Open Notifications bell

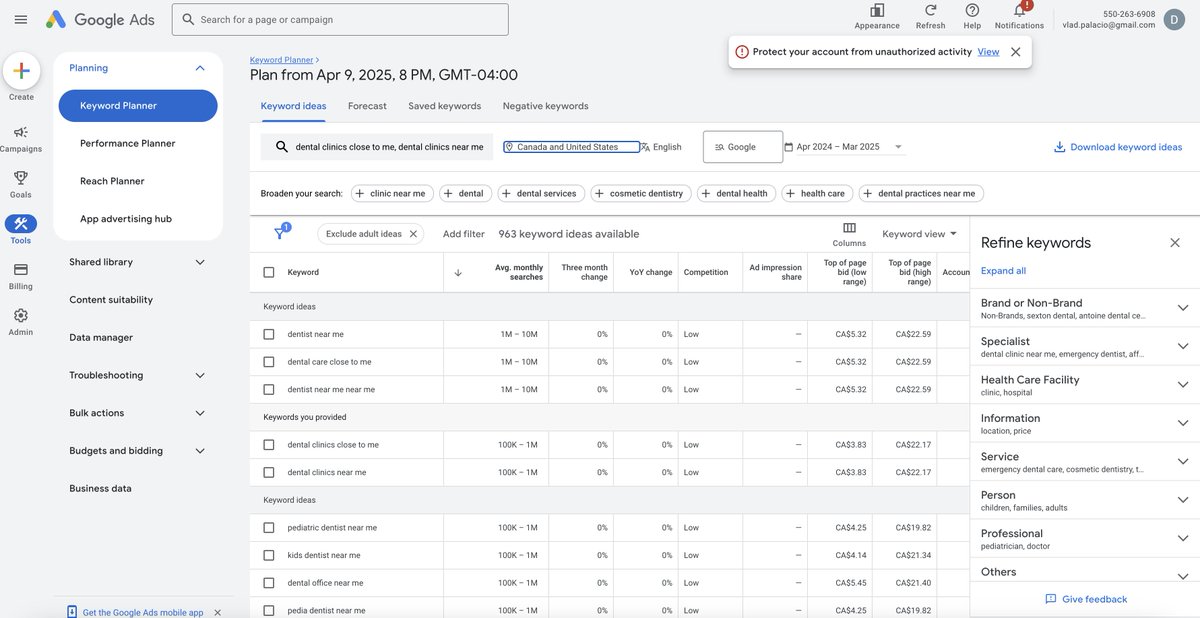click(x=1020, y=10)
